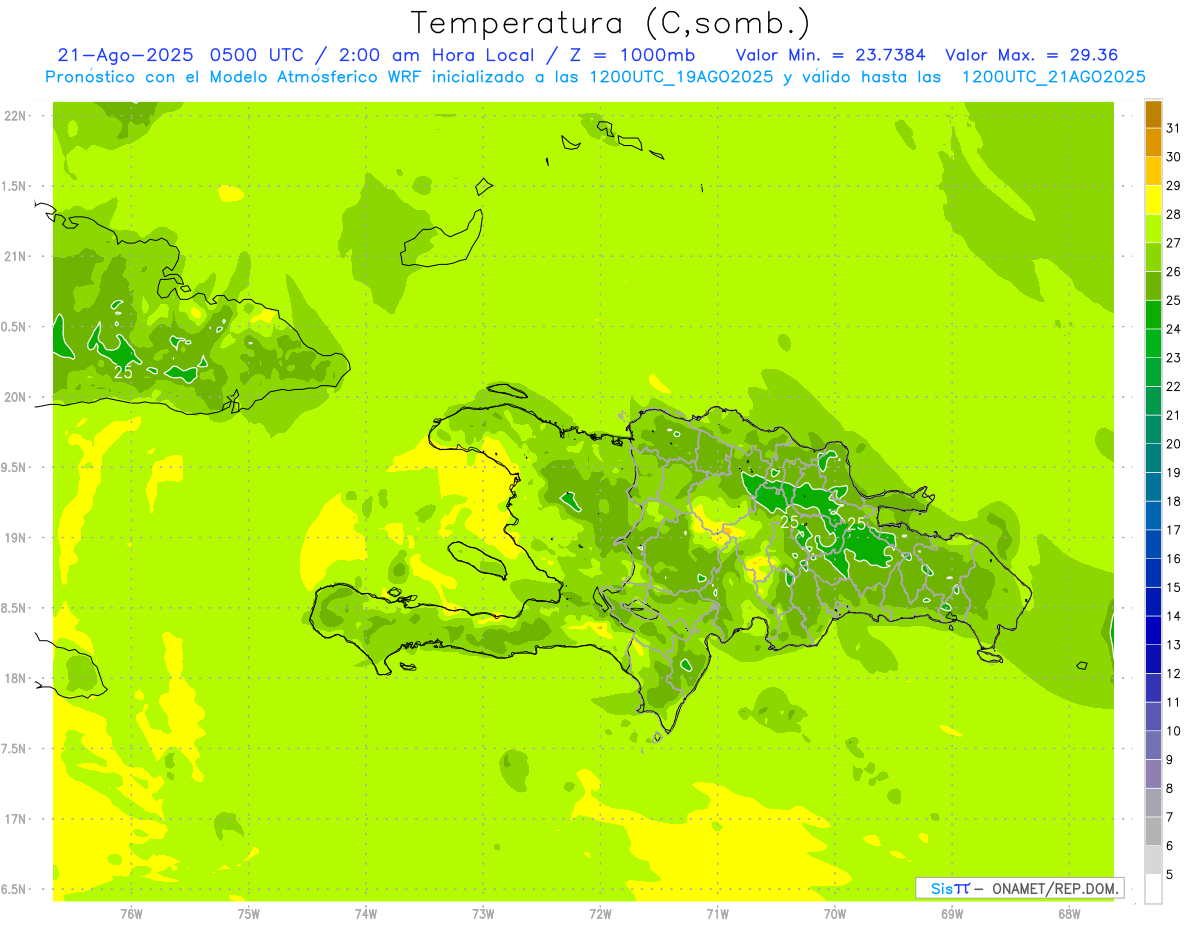The image size is (1200, 927).
Task: Click the '21N' latitude axis label
Action: click(15, 257)
